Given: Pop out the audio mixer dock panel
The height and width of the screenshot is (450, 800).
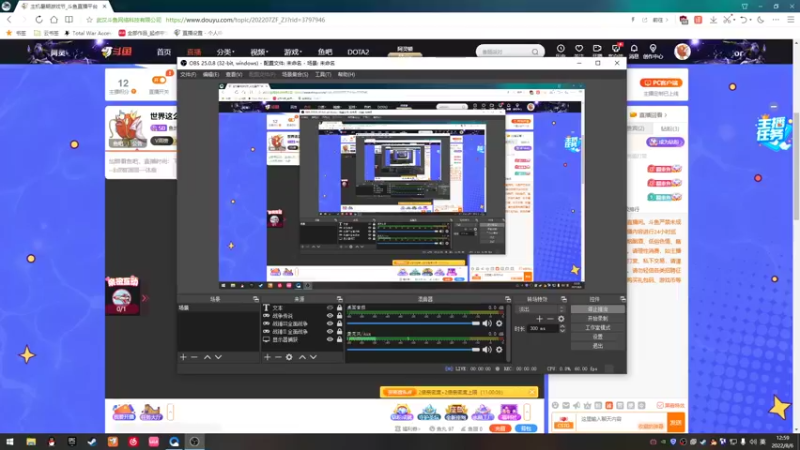Looking at the screenshot, I should click(x=508, y=299).
